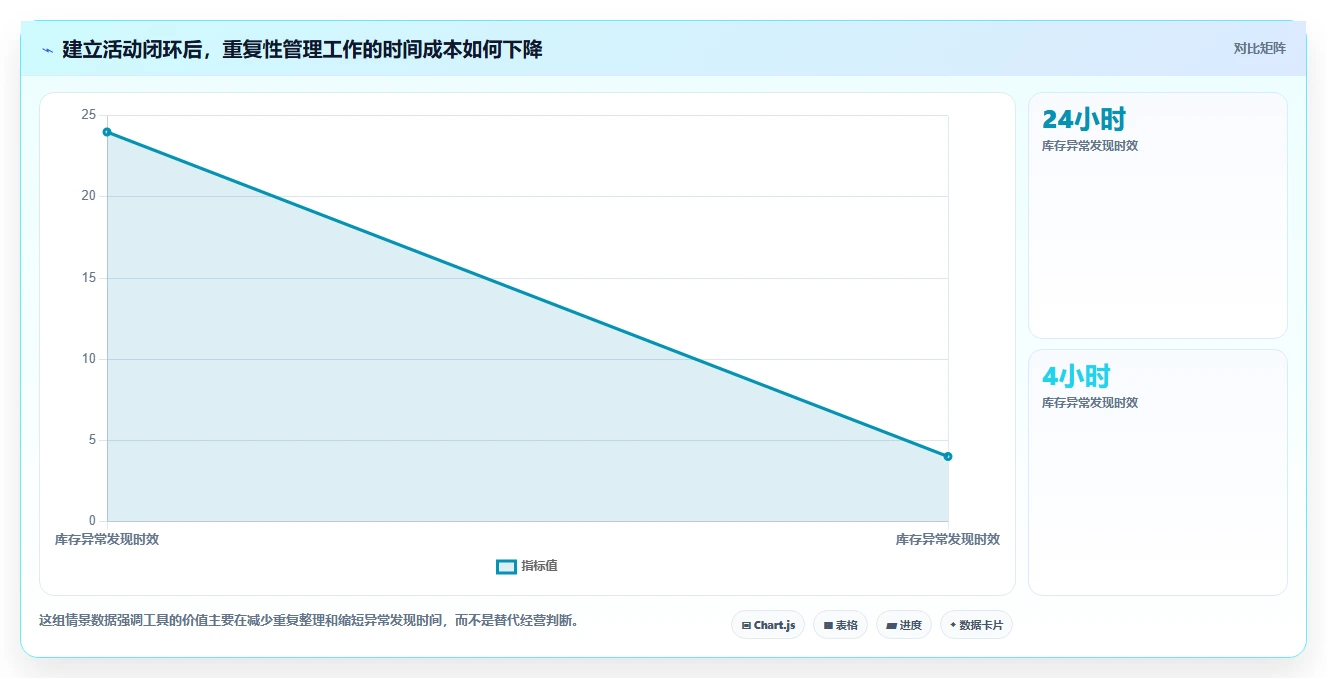Viewport: 1327px width, 678px height.
Task: Click the page title about 活动闭环
Action: click(302, 49)
